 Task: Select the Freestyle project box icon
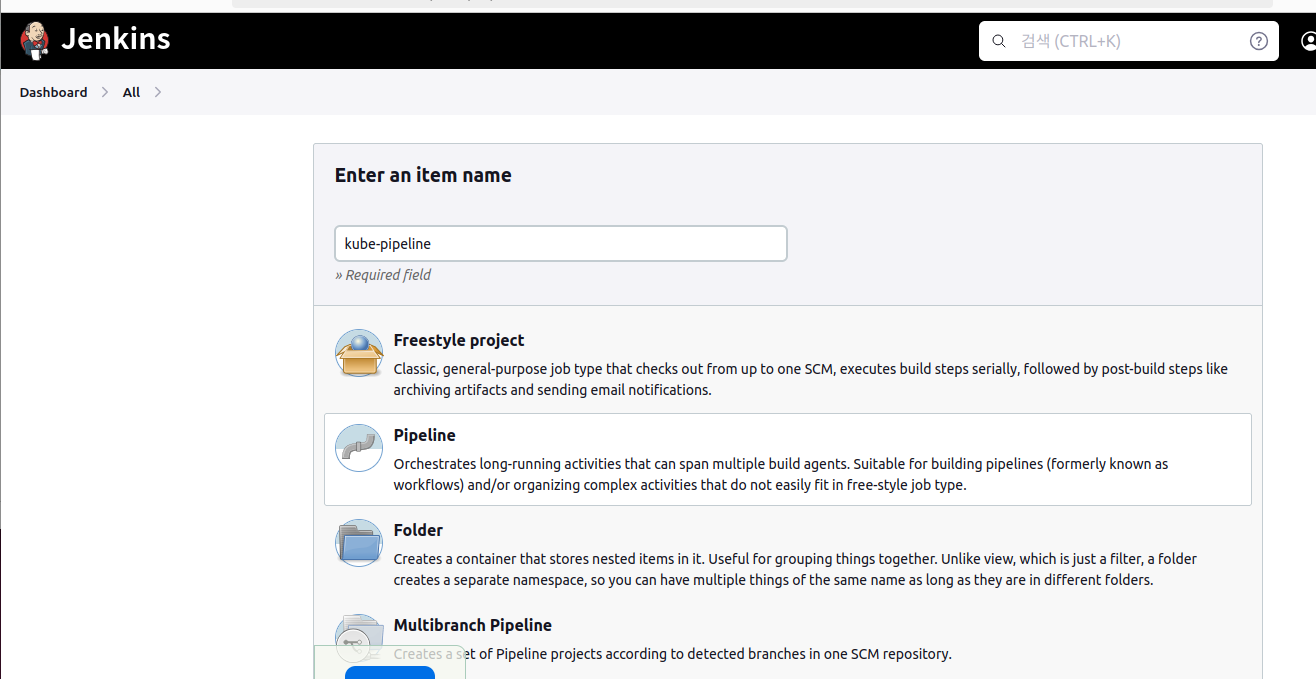click(x=359, y=353)
